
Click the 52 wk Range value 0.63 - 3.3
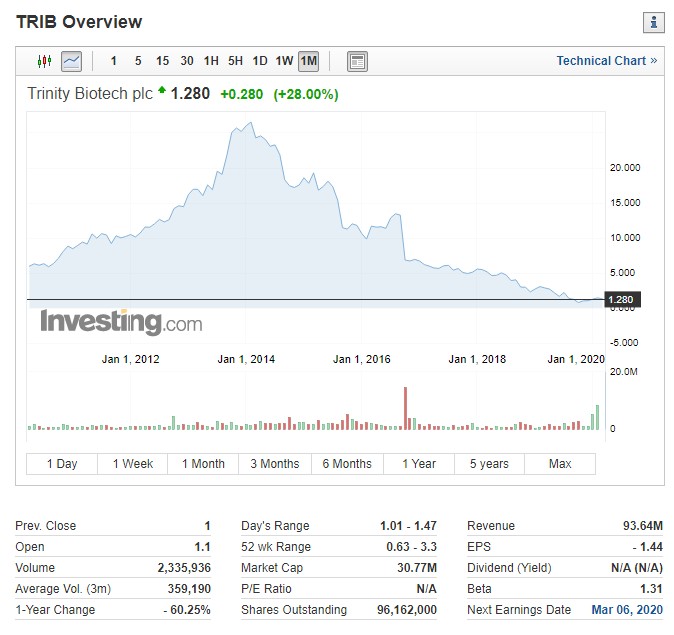pos(411,547)
